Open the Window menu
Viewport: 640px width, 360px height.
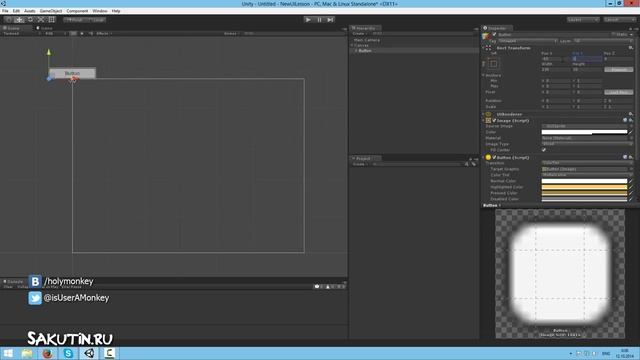[x=100, y=11]
